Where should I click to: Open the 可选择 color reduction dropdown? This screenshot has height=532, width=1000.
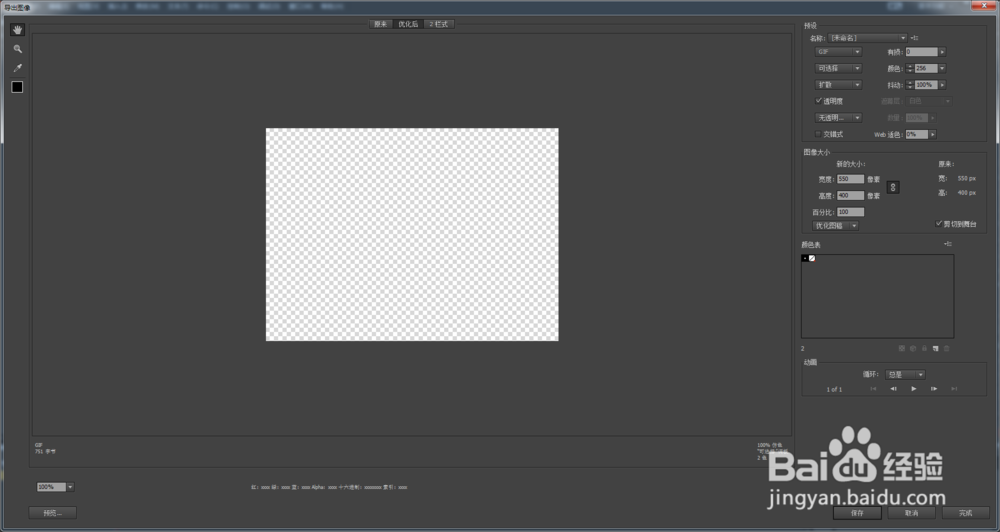(838, 68)
